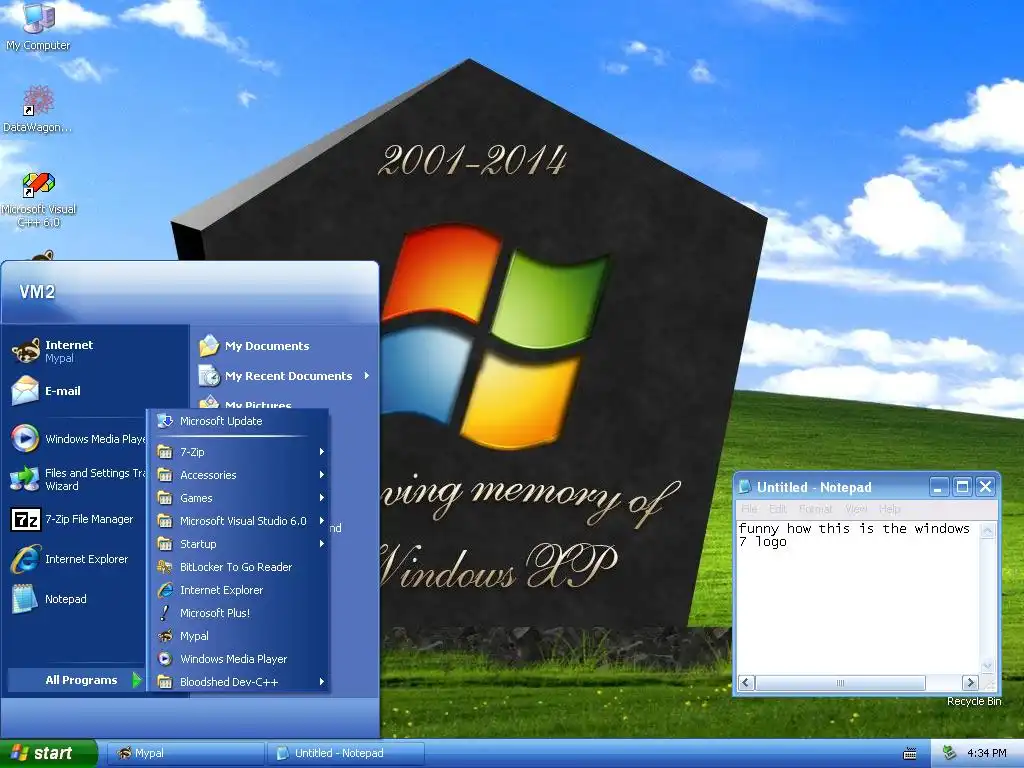Click the on-screen keyboard tray icon
1024x768 pixels.
tap(909, 754)
